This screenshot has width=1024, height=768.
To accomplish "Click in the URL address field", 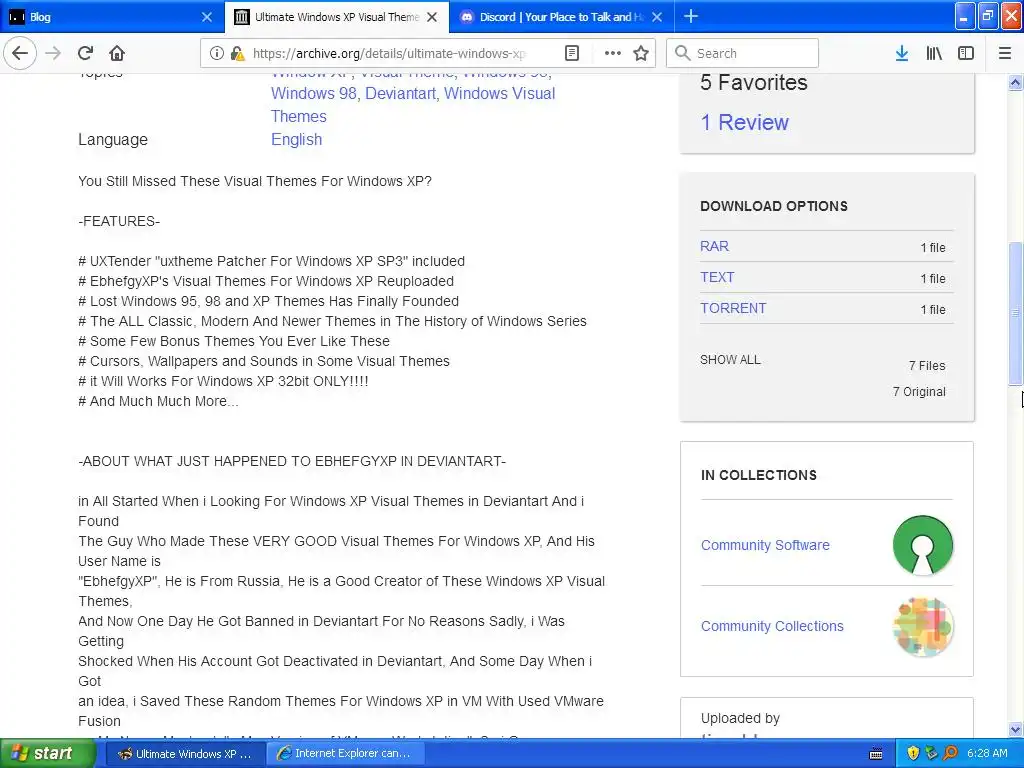I will 389,53.
